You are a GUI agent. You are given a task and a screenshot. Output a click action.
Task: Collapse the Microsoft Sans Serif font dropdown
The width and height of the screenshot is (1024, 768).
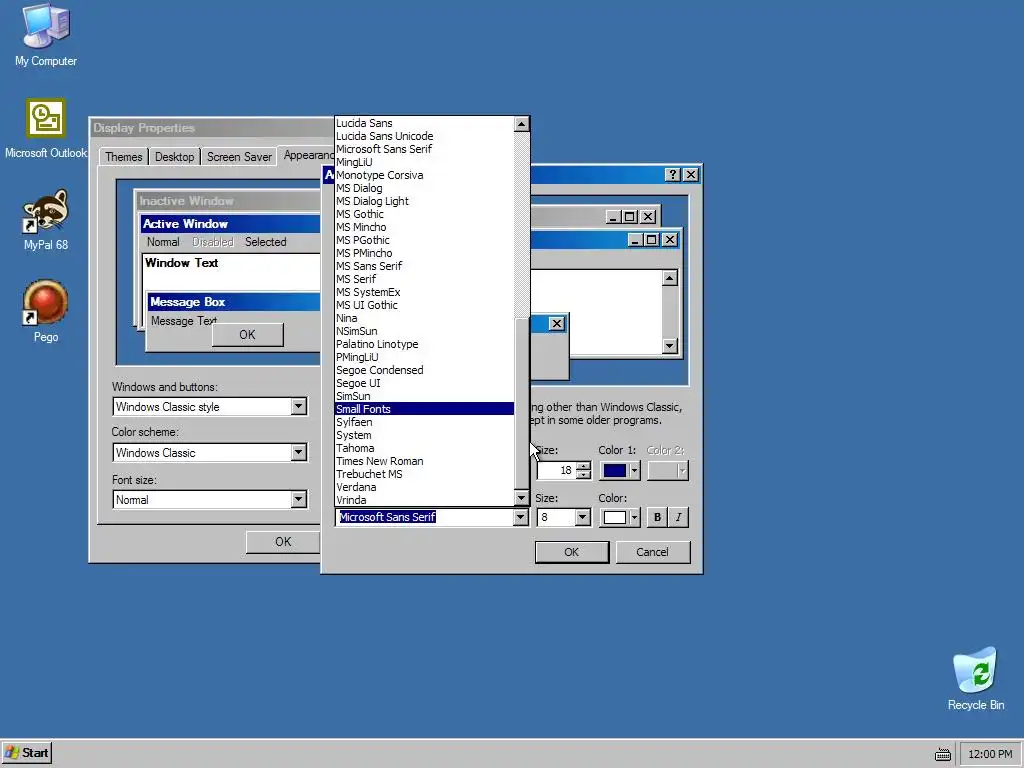point(520,517)
